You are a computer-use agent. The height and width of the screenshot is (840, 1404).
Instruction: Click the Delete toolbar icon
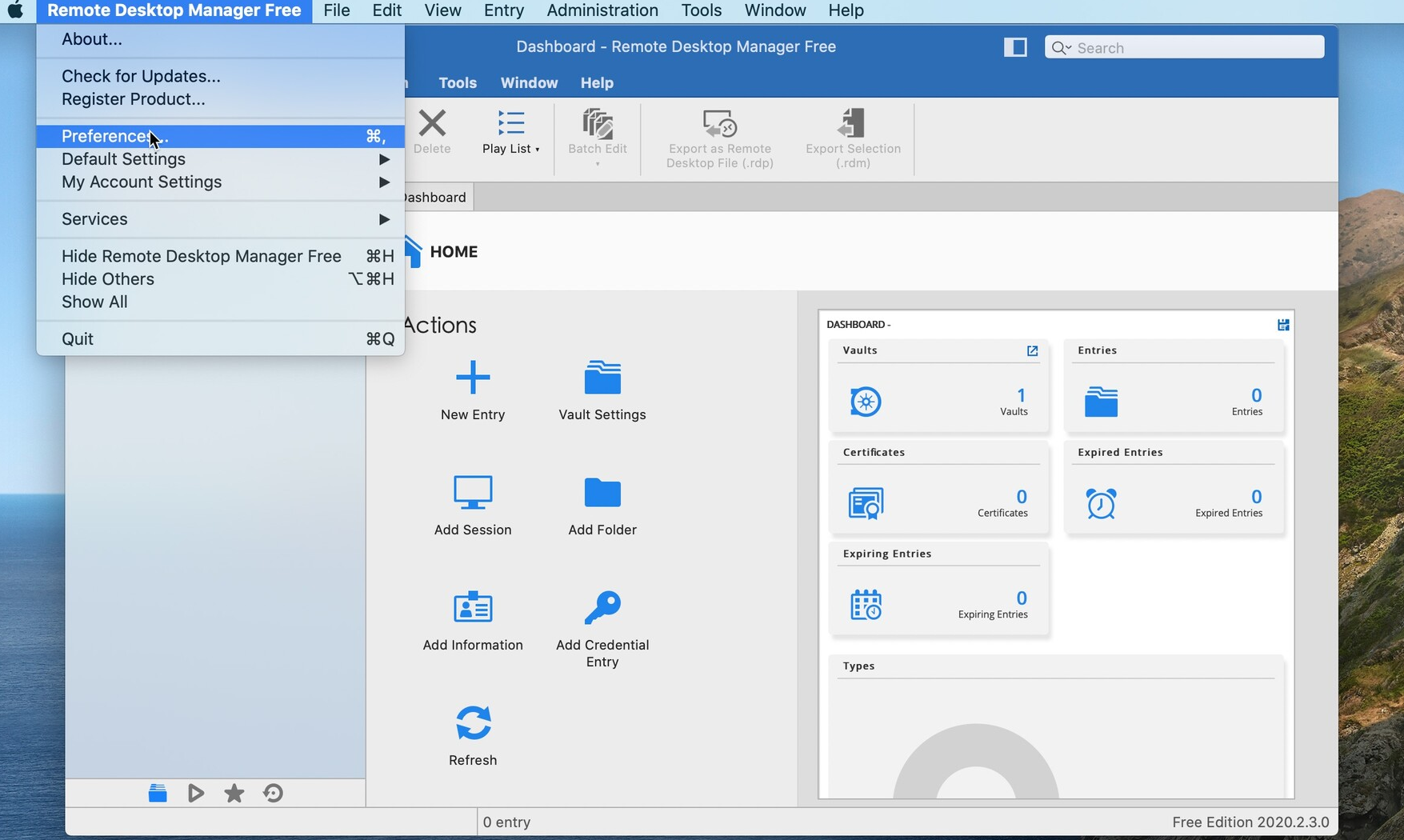point(432,123)
